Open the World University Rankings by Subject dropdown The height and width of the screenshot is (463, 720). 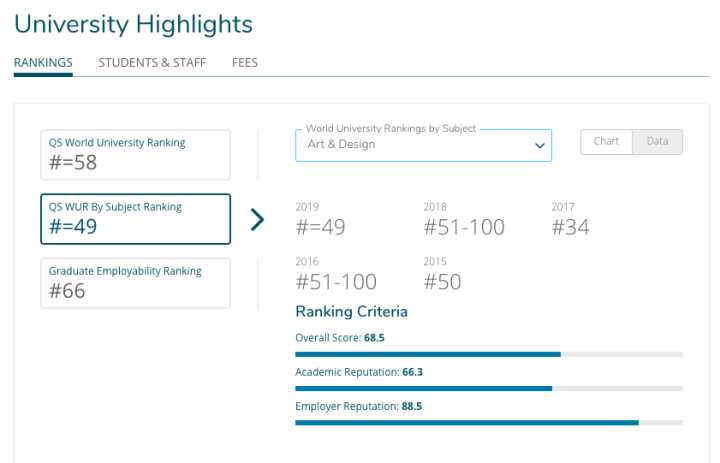(x=423, y=145)
